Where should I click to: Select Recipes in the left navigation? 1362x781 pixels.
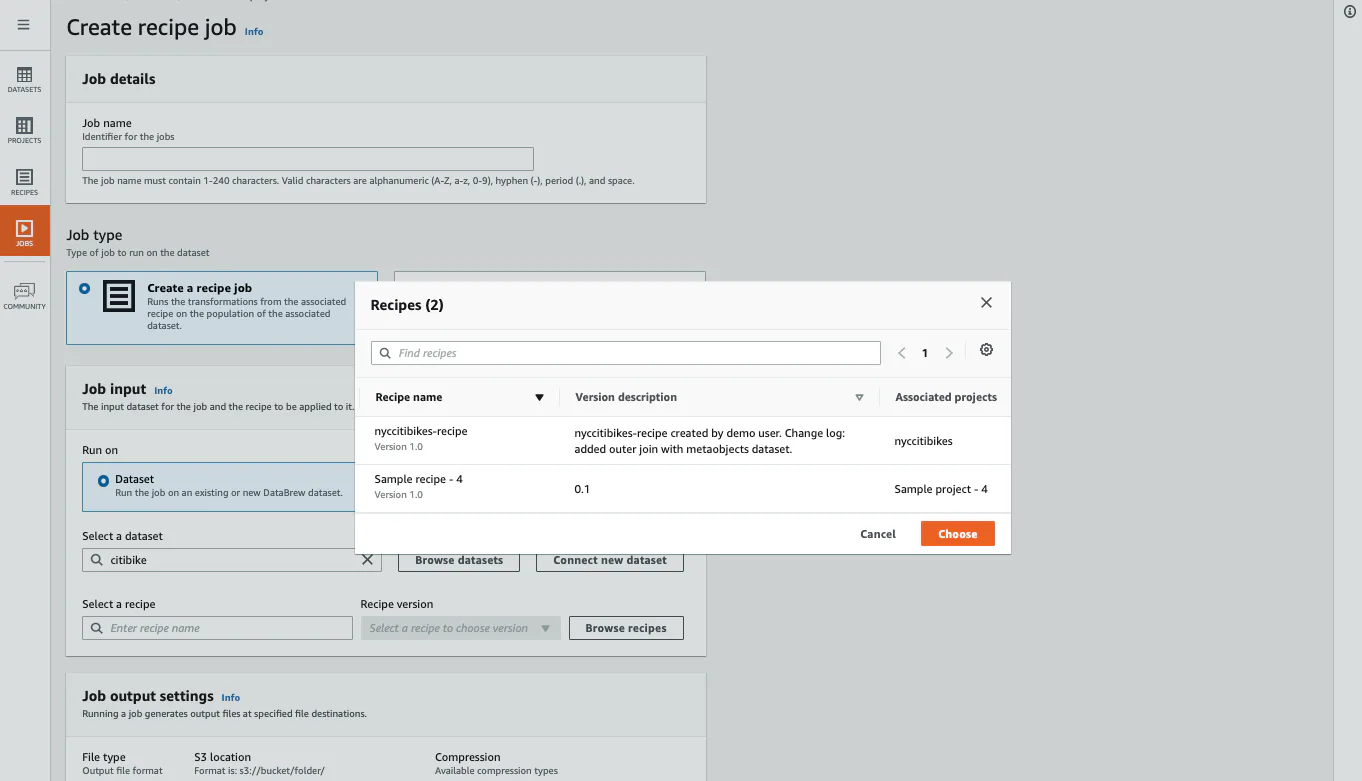pyautogui.click(x=24, y=181)
